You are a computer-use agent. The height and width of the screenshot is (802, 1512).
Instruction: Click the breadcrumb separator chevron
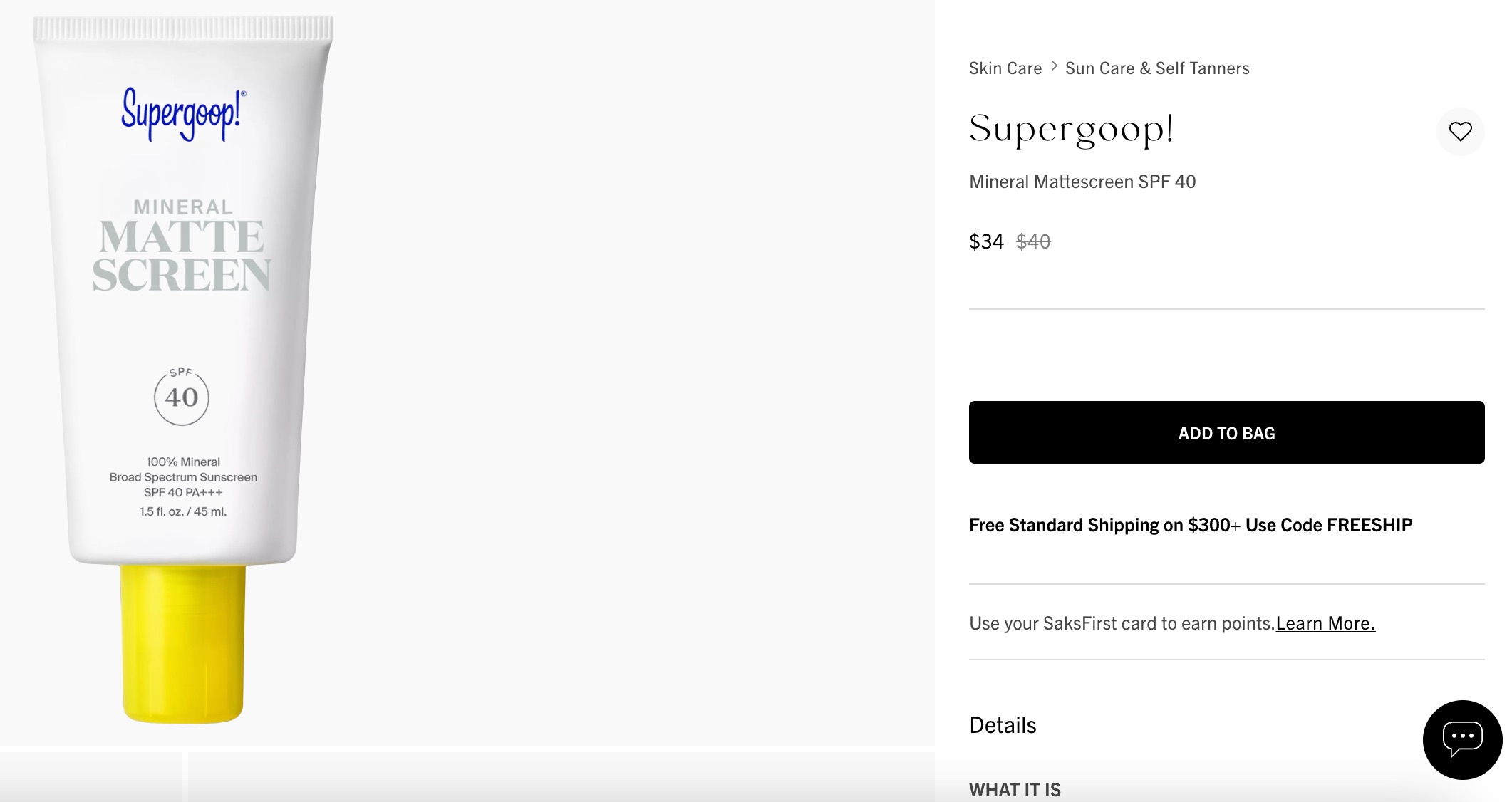coord(1052,67)
